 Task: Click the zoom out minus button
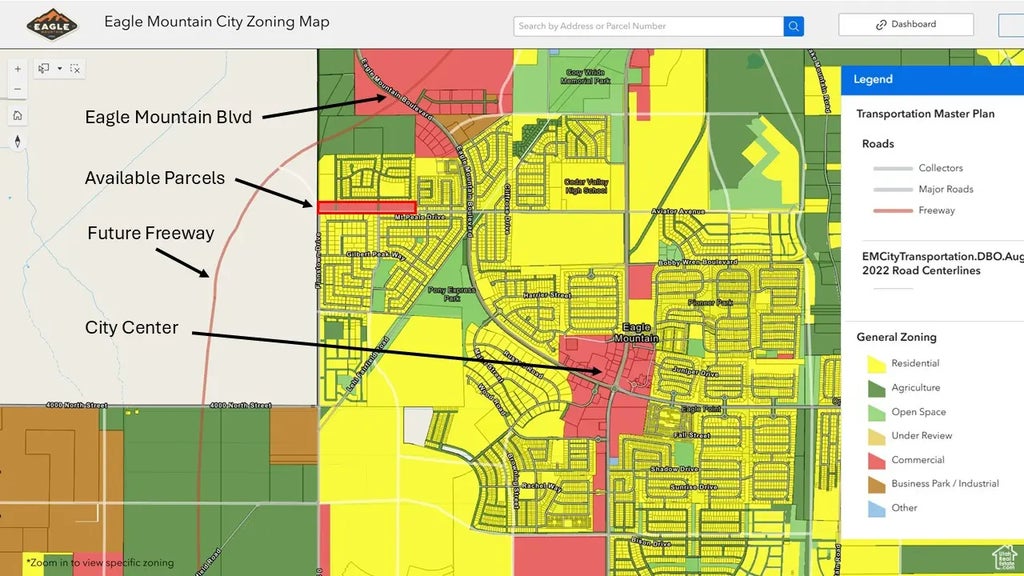pos(17,90)
